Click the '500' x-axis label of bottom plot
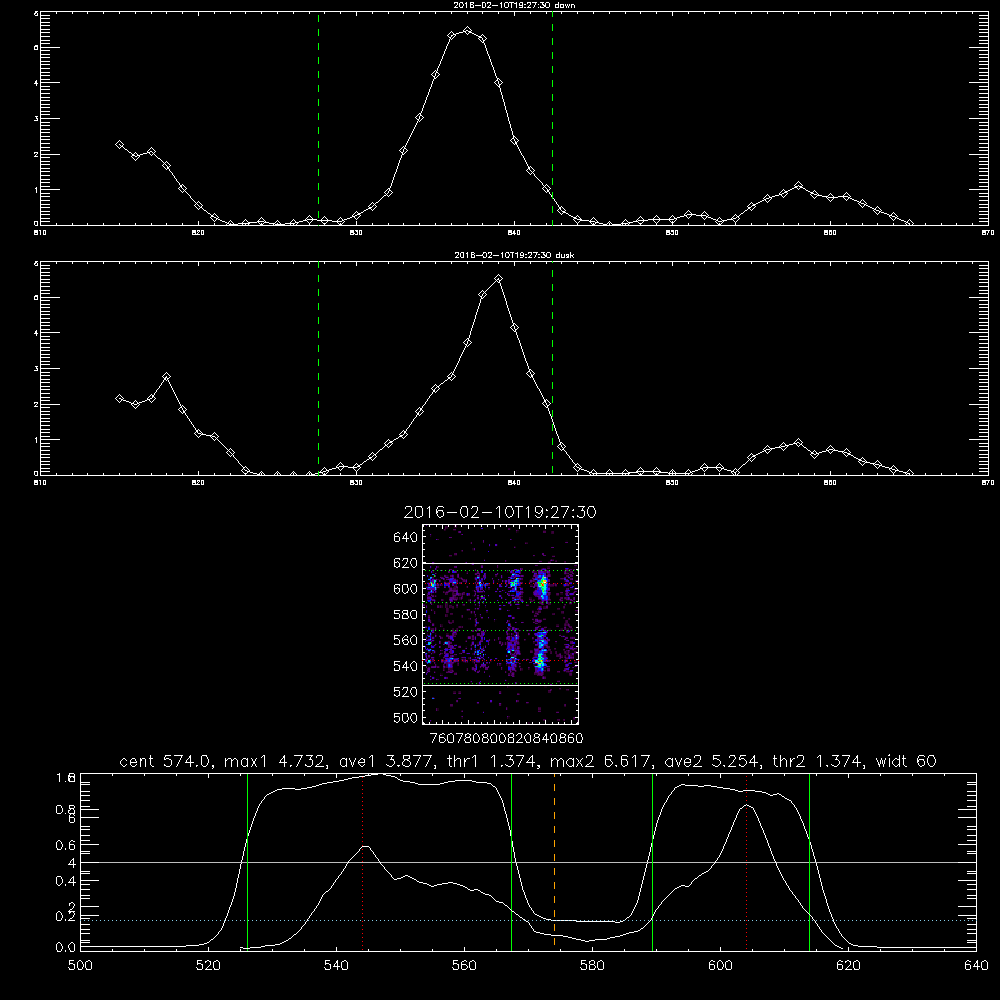This screenshot has height=1000, width=1000. click(80, 966)
